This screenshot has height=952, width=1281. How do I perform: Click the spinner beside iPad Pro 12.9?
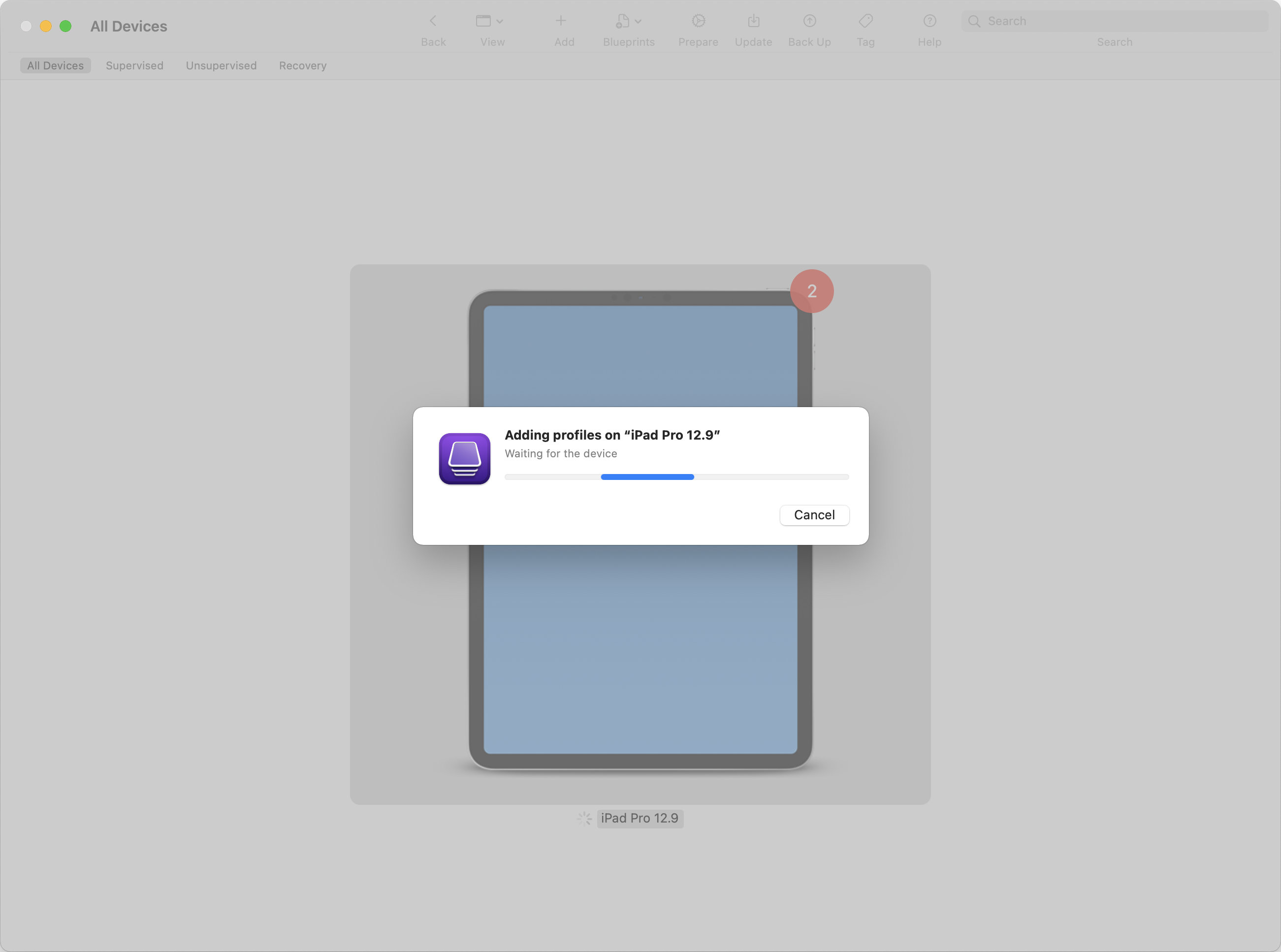tap(584, 818)
